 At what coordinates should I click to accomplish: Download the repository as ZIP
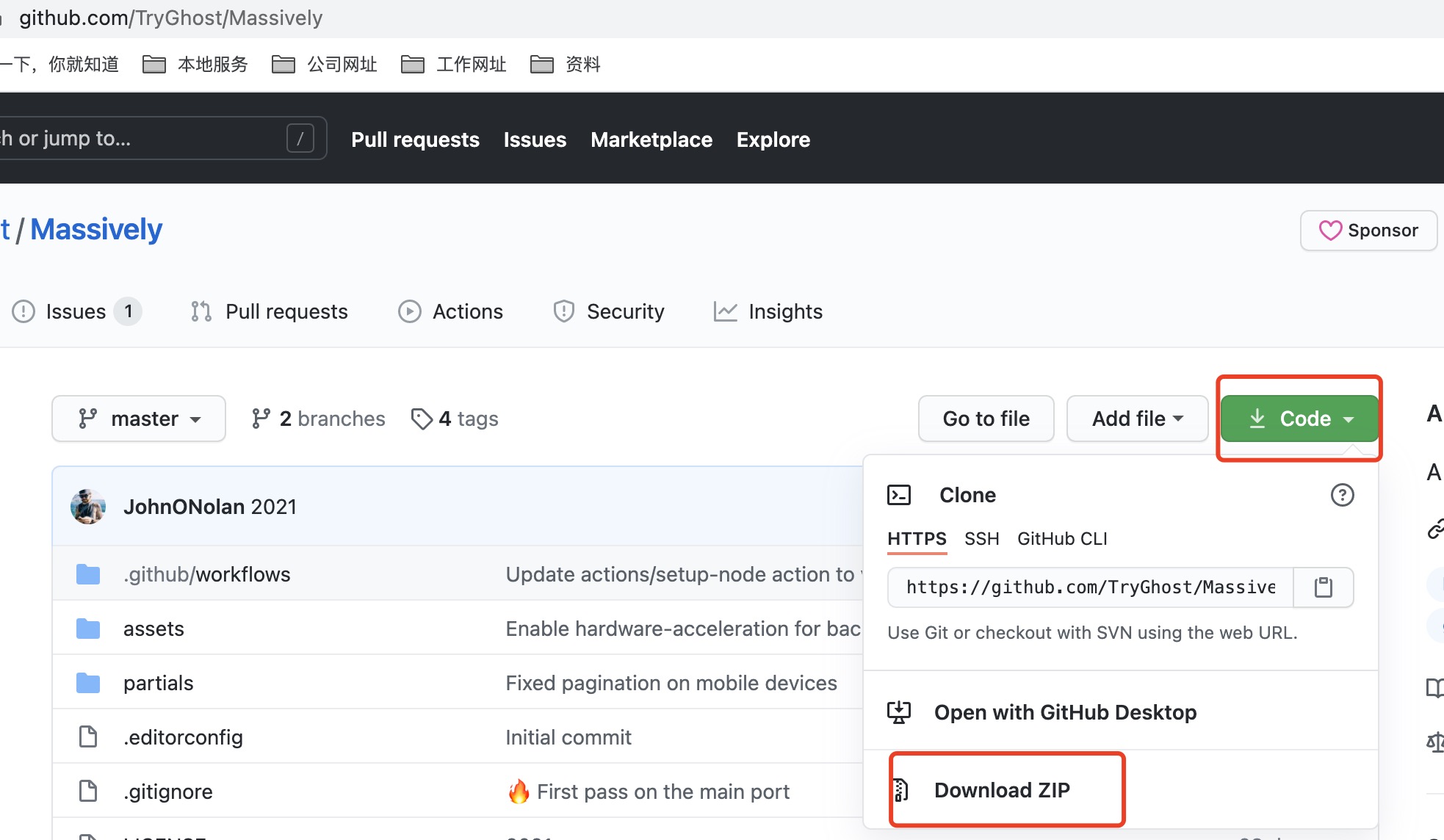point(1002,789)
